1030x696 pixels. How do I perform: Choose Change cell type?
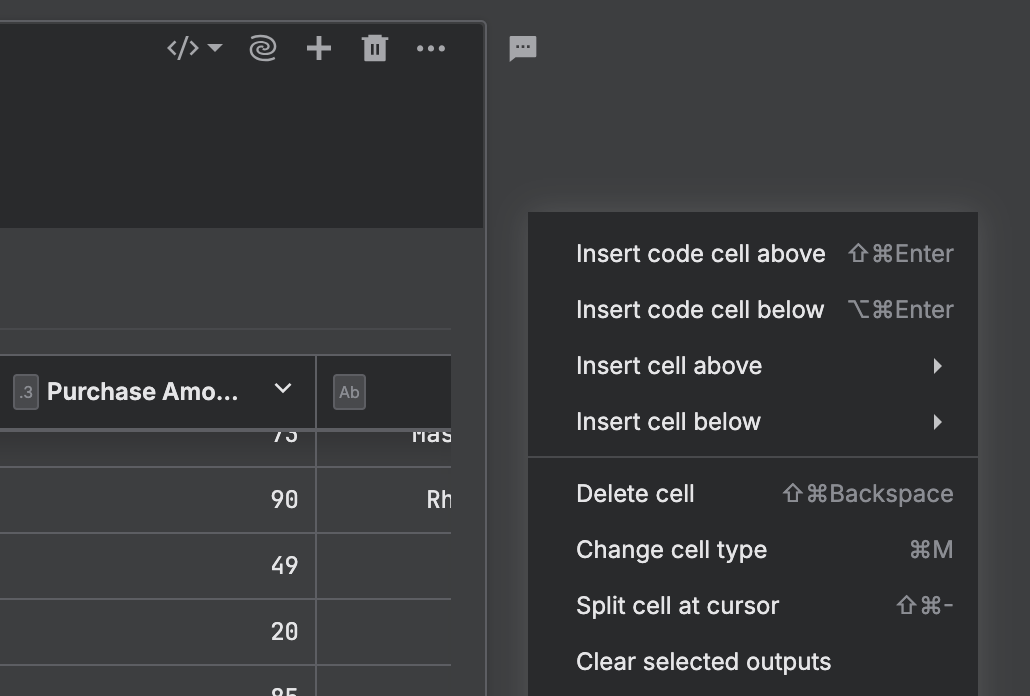coord(671,549)
